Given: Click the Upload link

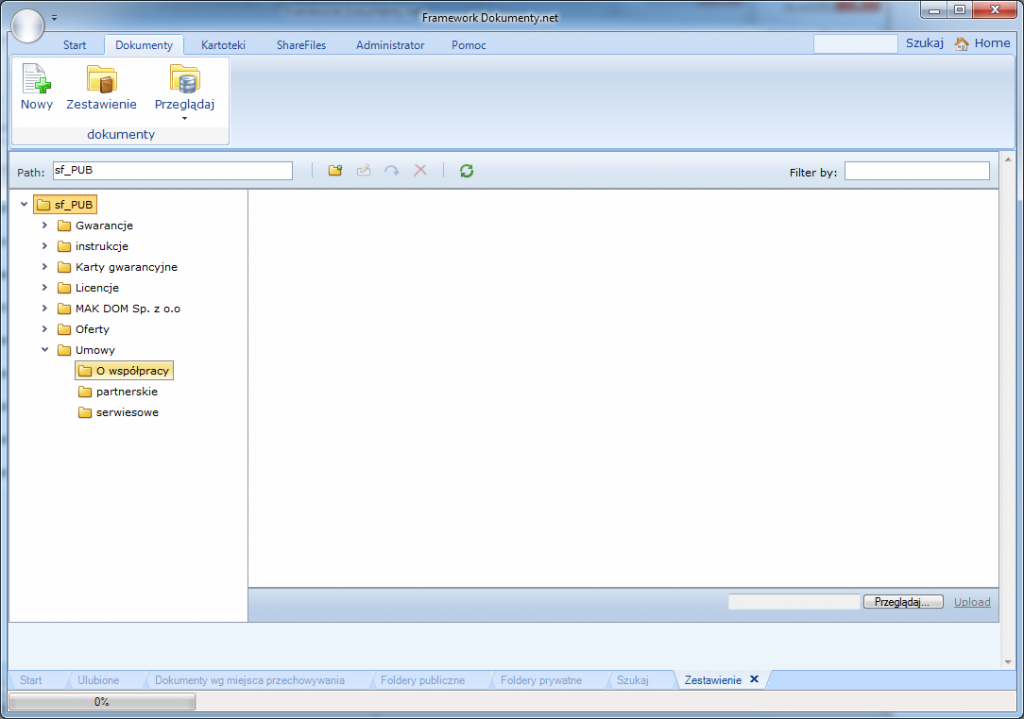Looking at the screenshot, I should click(x=971, y=601).
